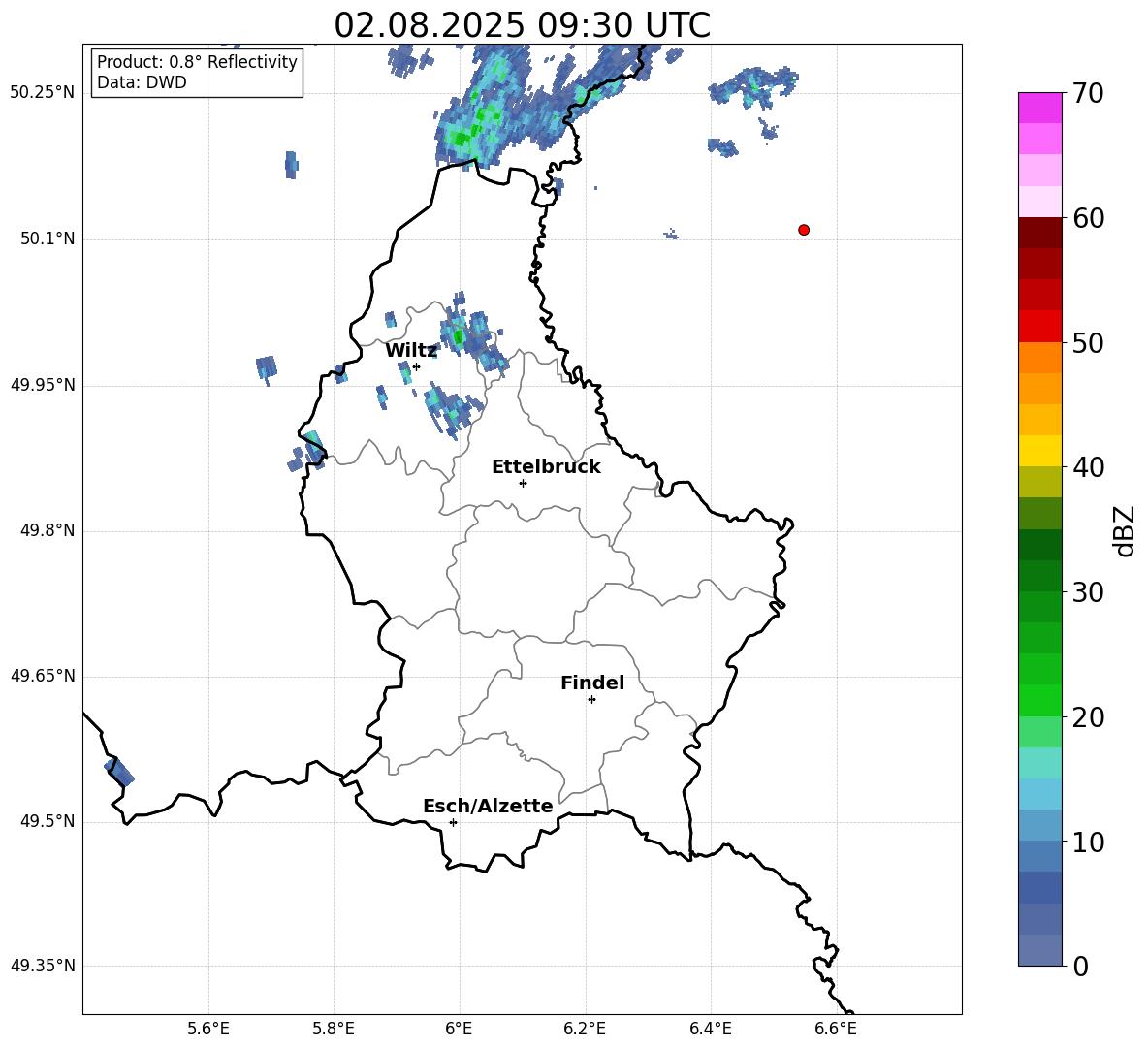This screenshot has width=1148, height=1048.
Task: Click the radar echo at the southwest map corner
Action: (119, 772)
